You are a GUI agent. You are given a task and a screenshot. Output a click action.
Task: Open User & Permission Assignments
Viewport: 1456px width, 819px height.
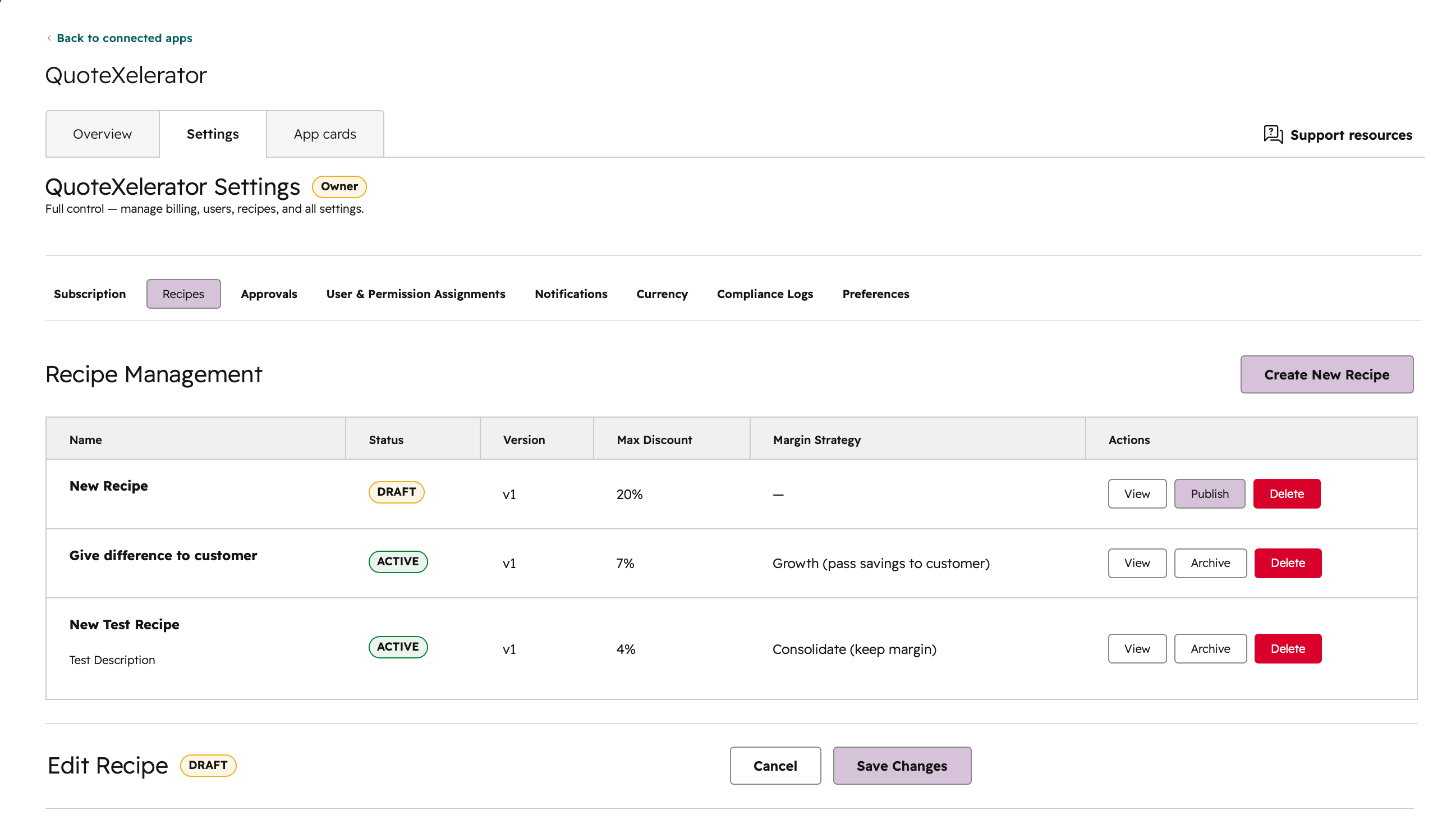(x=415, y=294)
